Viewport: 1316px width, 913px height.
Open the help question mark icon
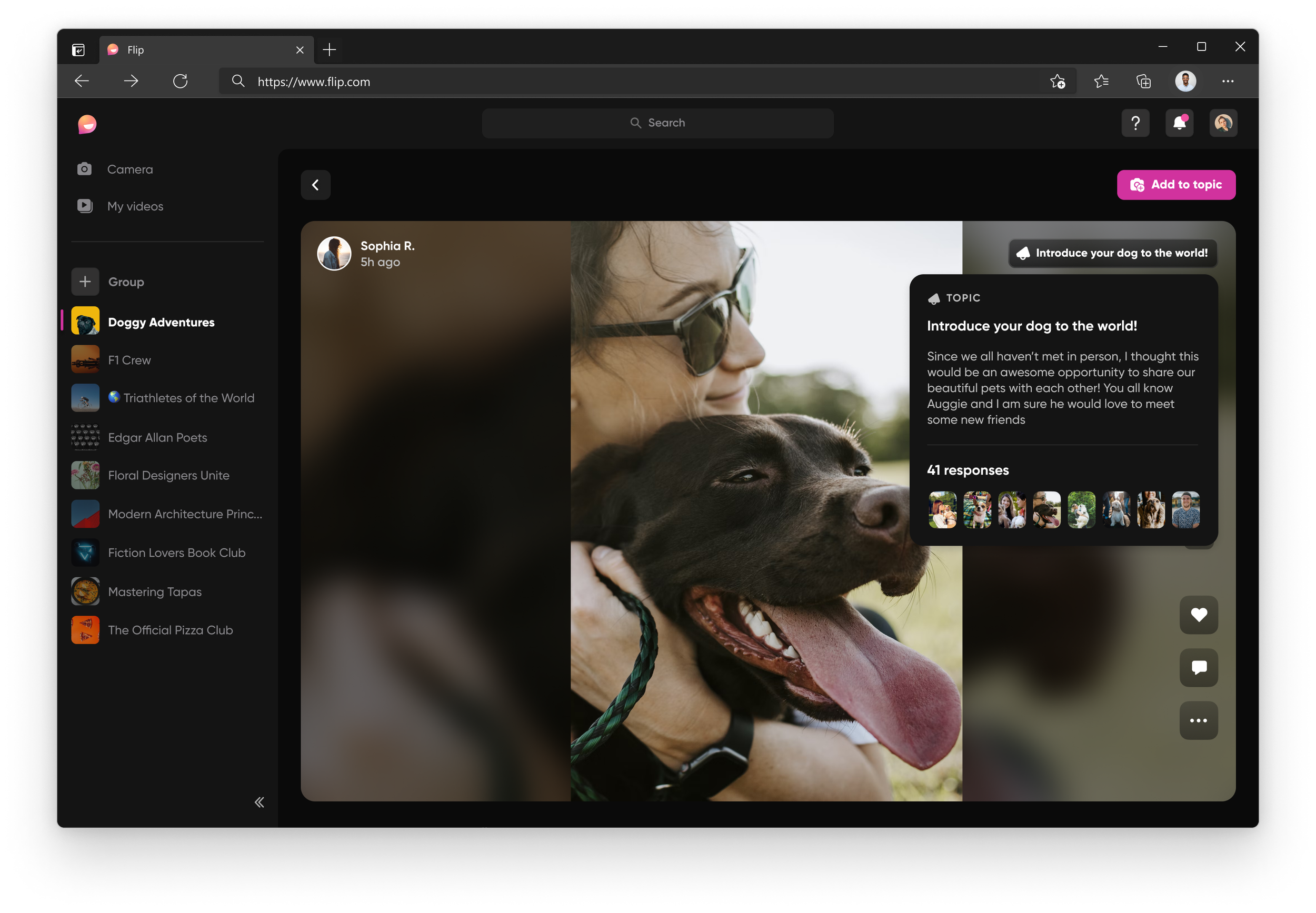tap(1135, 123)
